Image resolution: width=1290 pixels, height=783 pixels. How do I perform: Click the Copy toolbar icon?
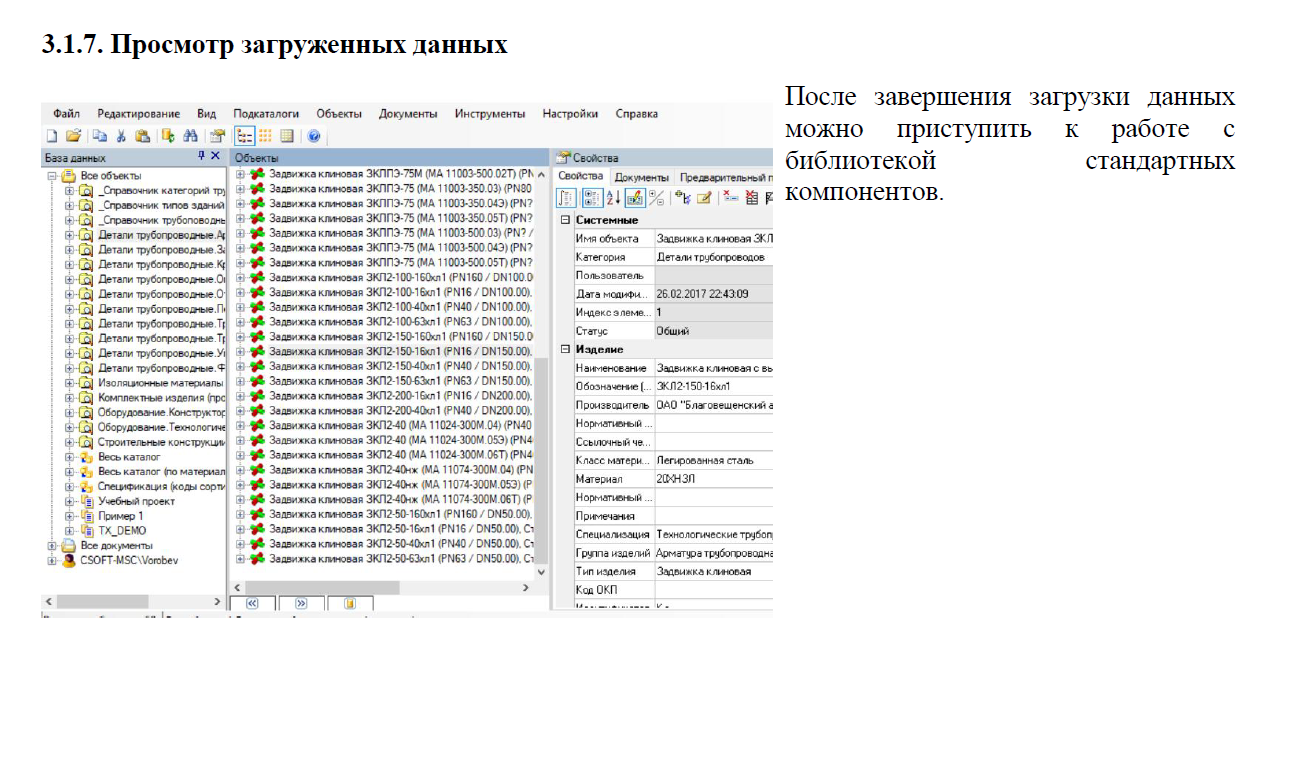coord(100,136)
